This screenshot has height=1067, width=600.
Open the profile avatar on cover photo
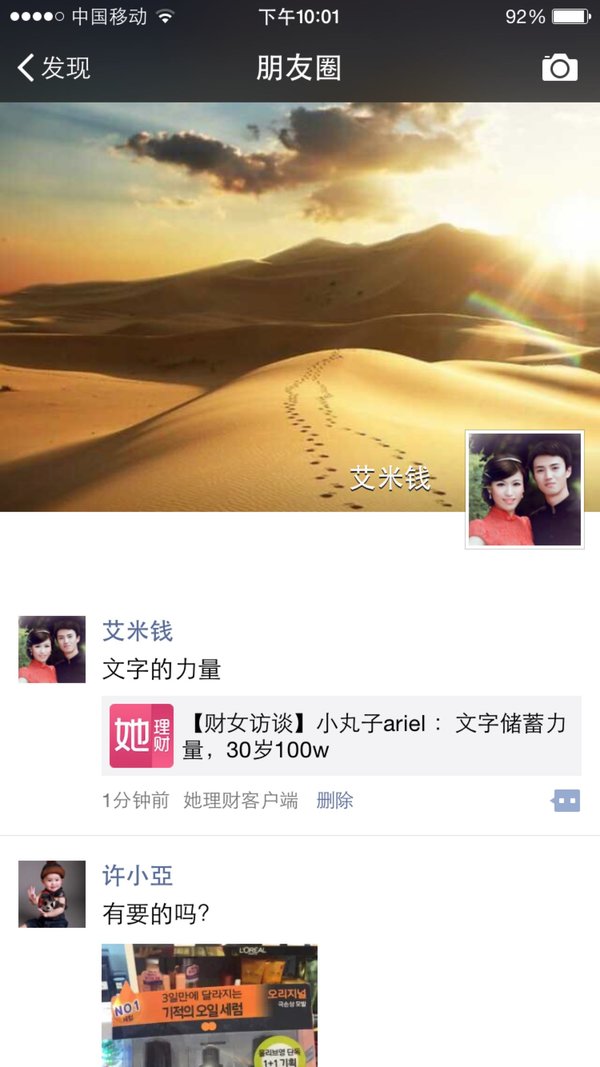click(524, 489)
